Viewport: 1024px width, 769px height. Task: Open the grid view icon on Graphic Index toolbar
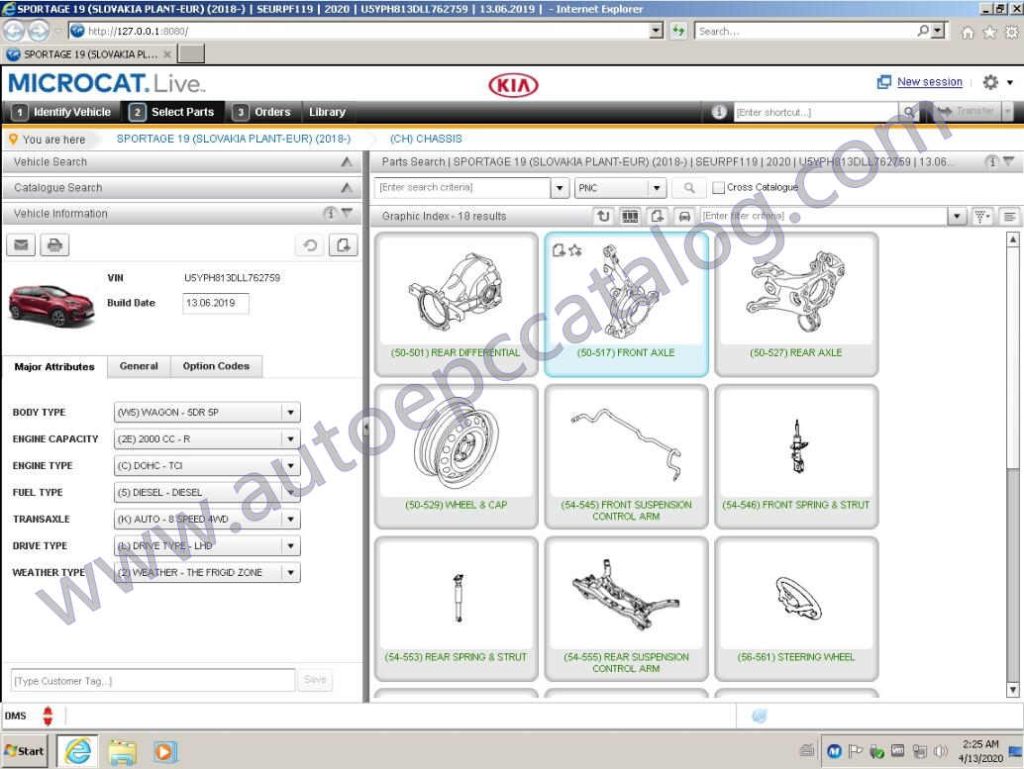[x=631, y=215]
